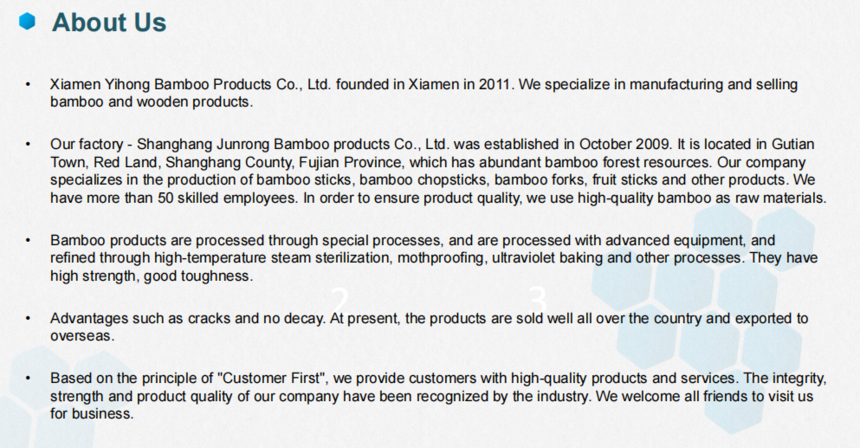Screen dimensions: 860x448
Task: Click the word 'overseas.'
Action: (x=82, y=336)
